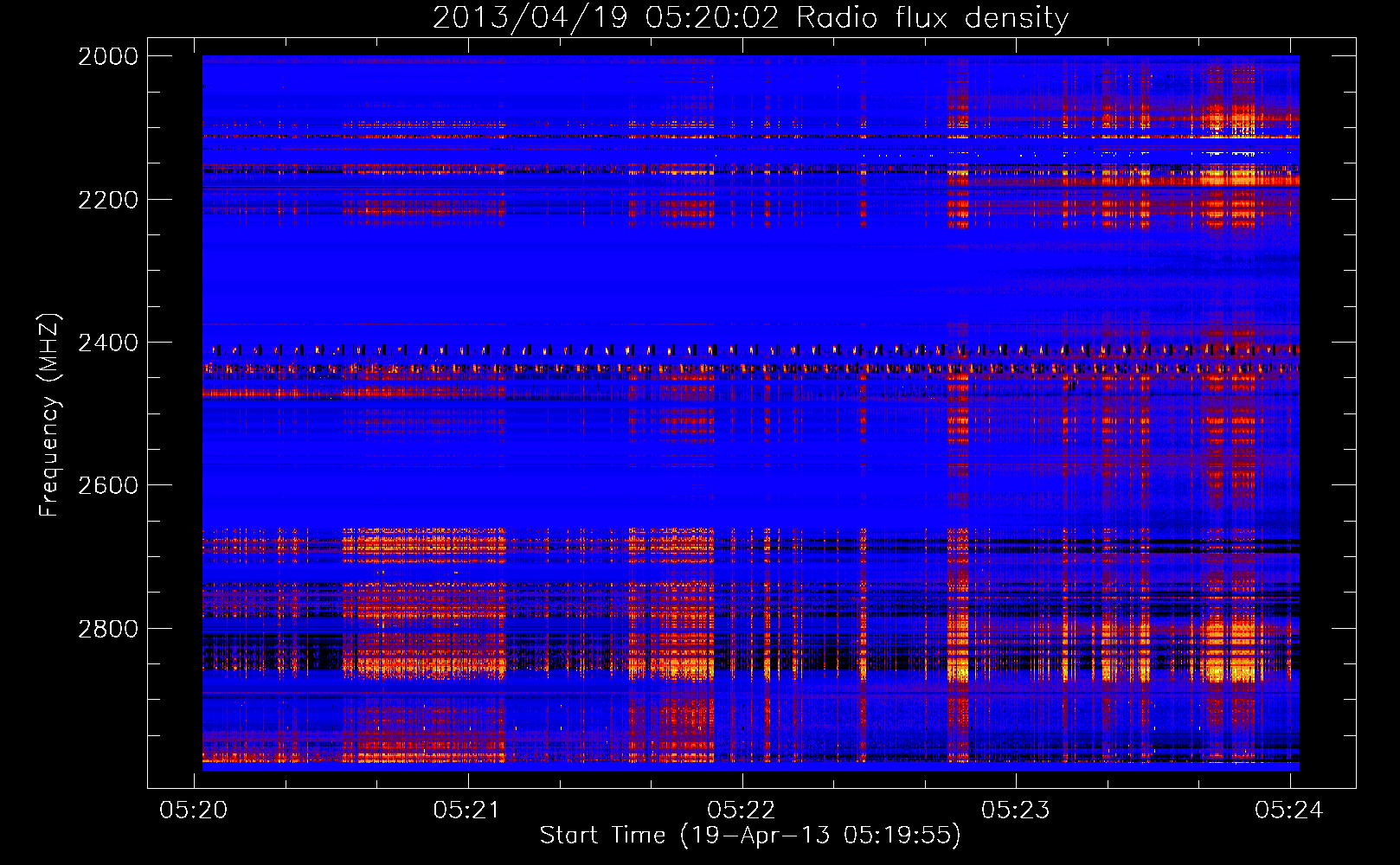The image size is (1400, 865).
Task: Click the 05:23 time axis label
Action: (1015, 810)
